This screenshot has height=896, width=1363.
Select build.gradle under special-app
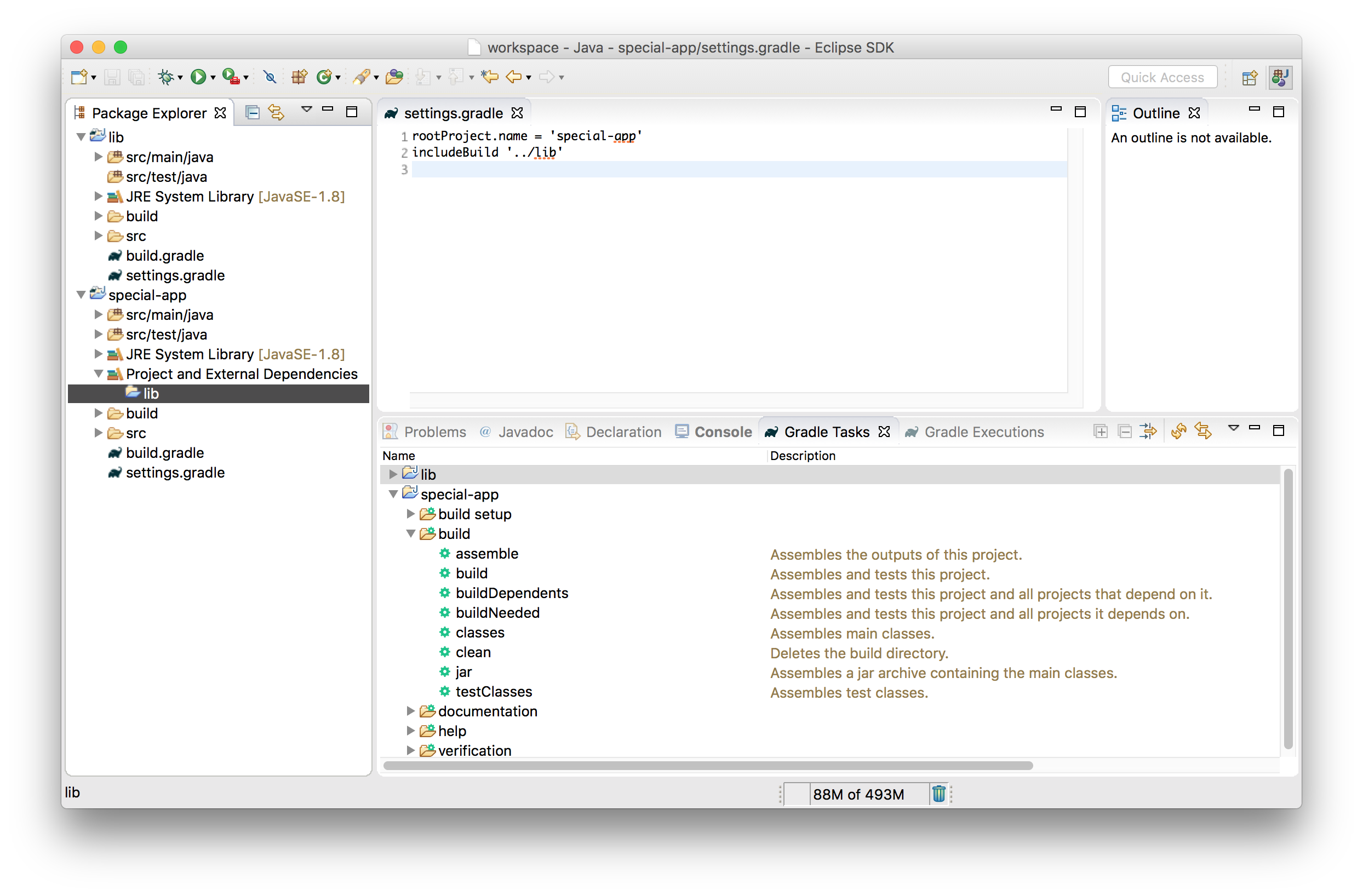click(x=164, y=453)
